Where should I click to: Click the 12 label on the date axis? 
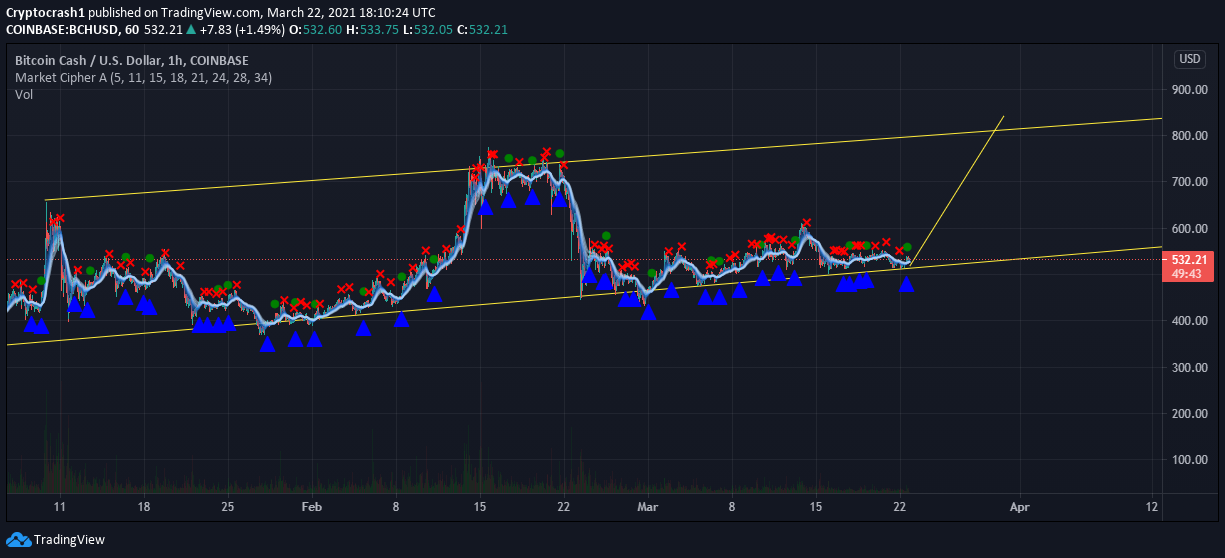1153,507
